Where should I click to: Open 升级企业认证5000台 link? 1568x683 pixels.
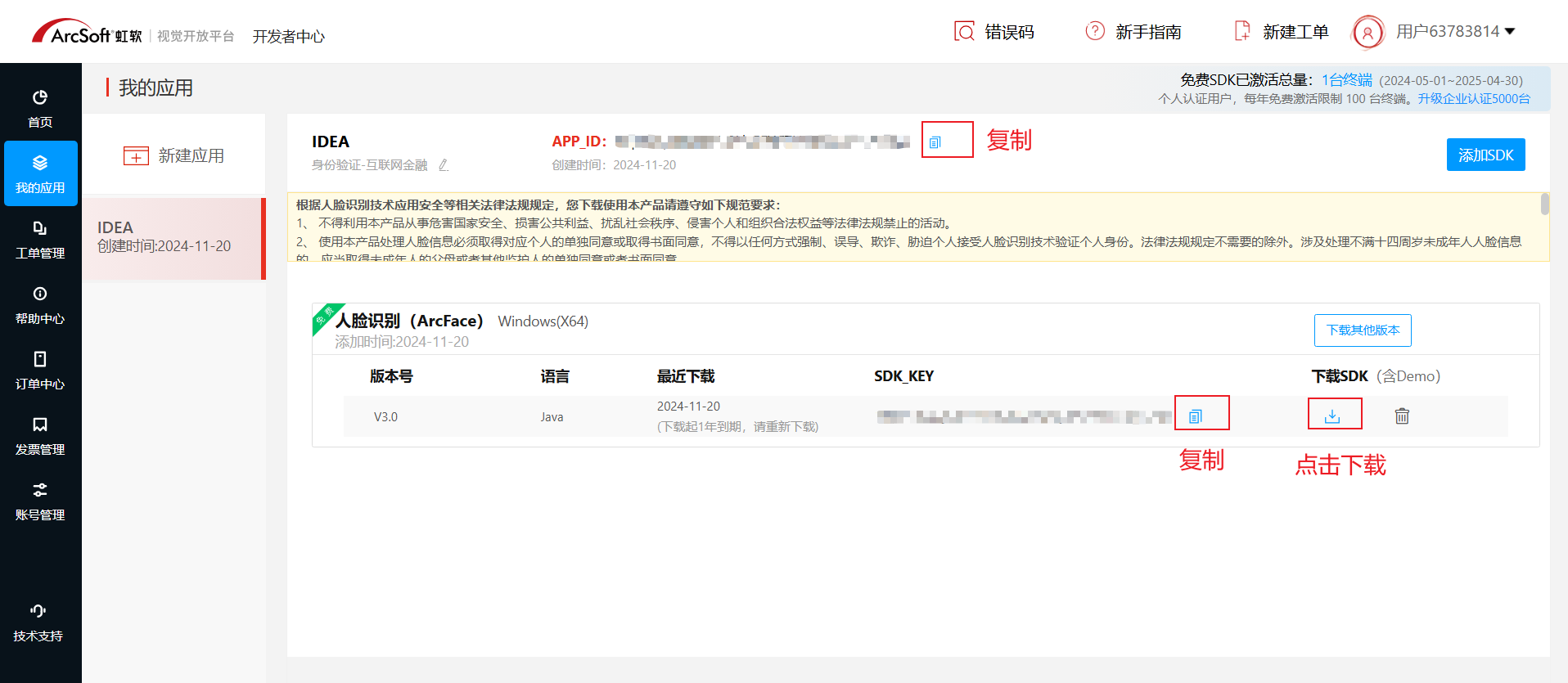point(1474,98)
